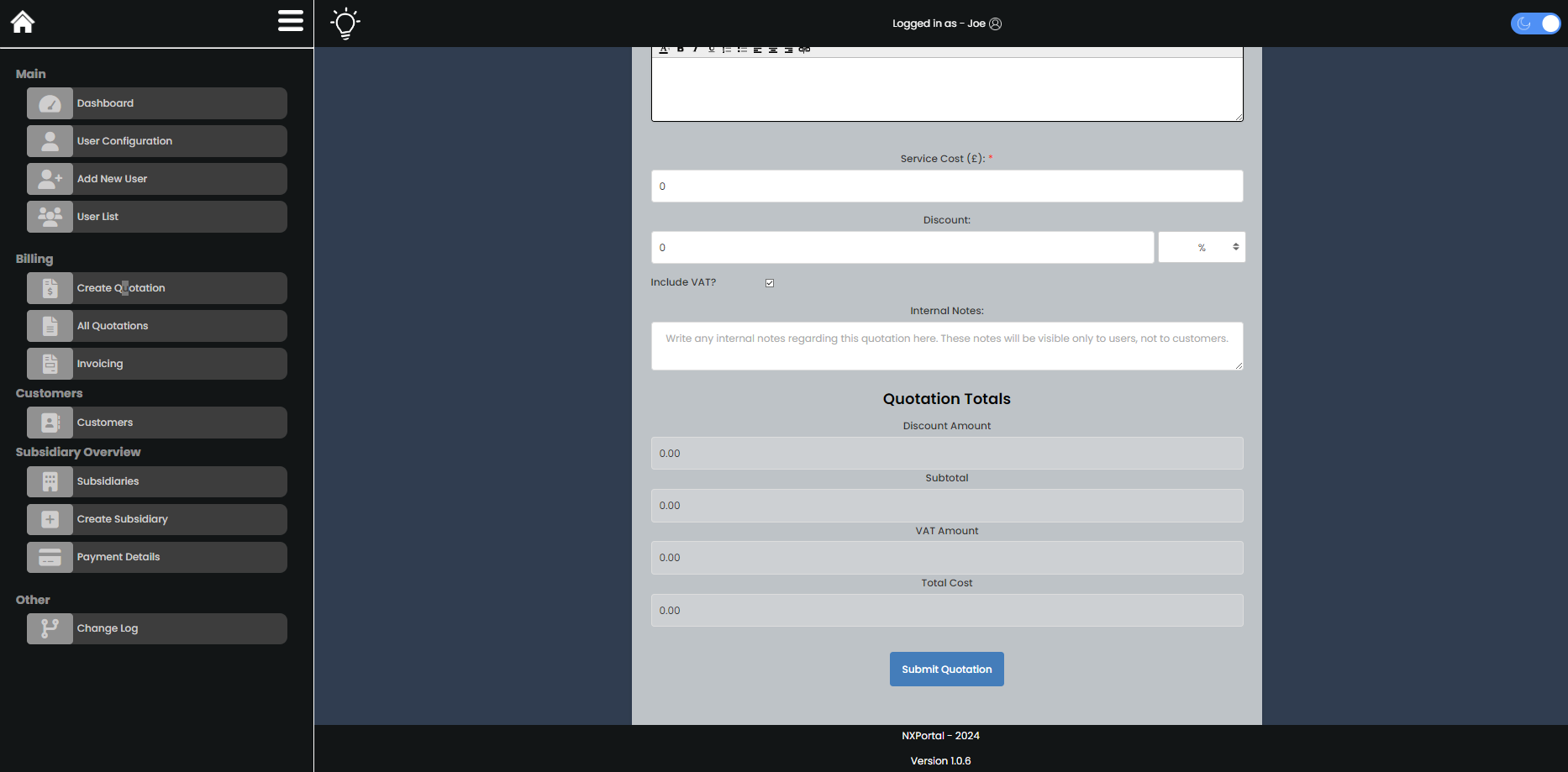Click inside the rich text editor area
The width and height of the screenshot is (1568, 772).
coord(947,89)
